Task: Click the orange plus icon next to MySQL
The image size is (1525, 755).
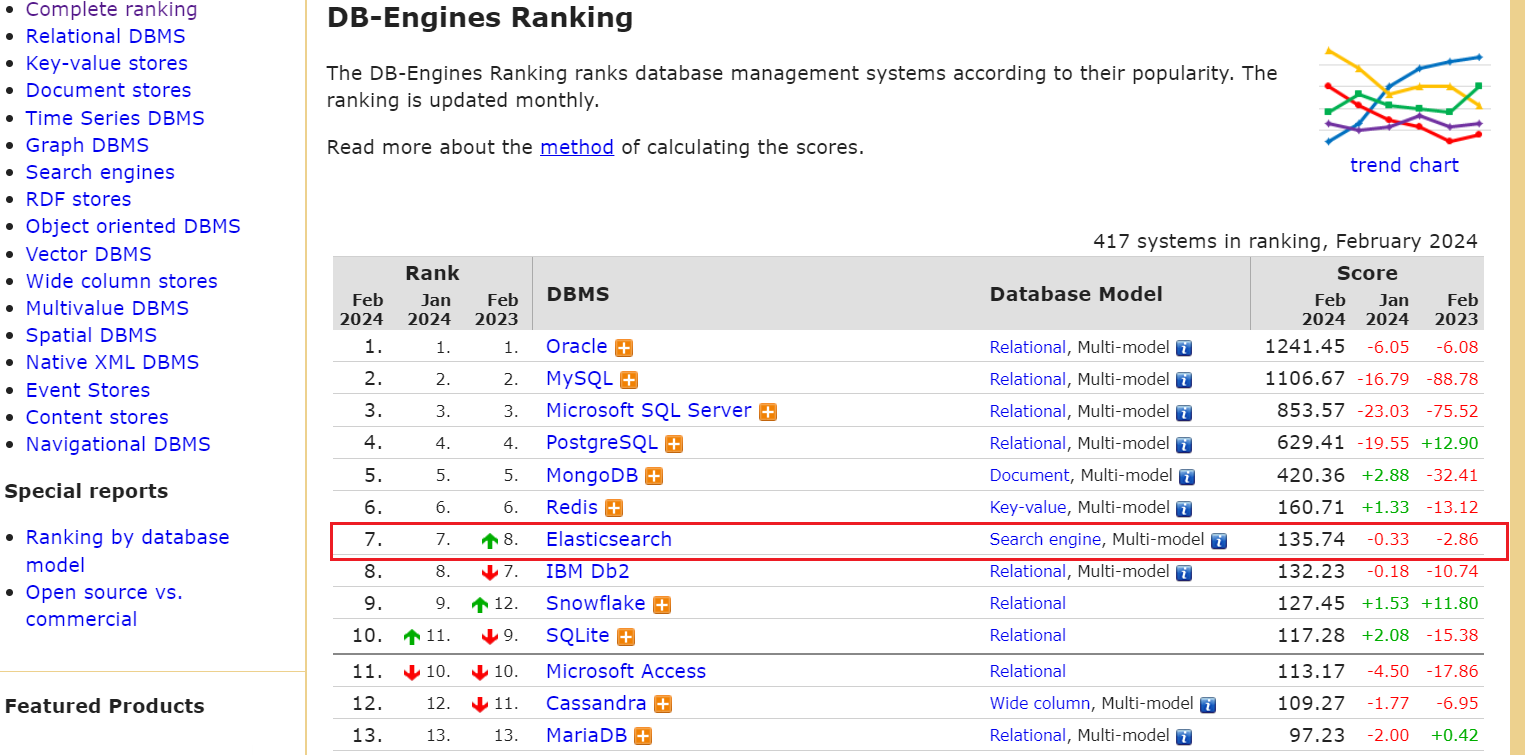Action: coord(629,380)
